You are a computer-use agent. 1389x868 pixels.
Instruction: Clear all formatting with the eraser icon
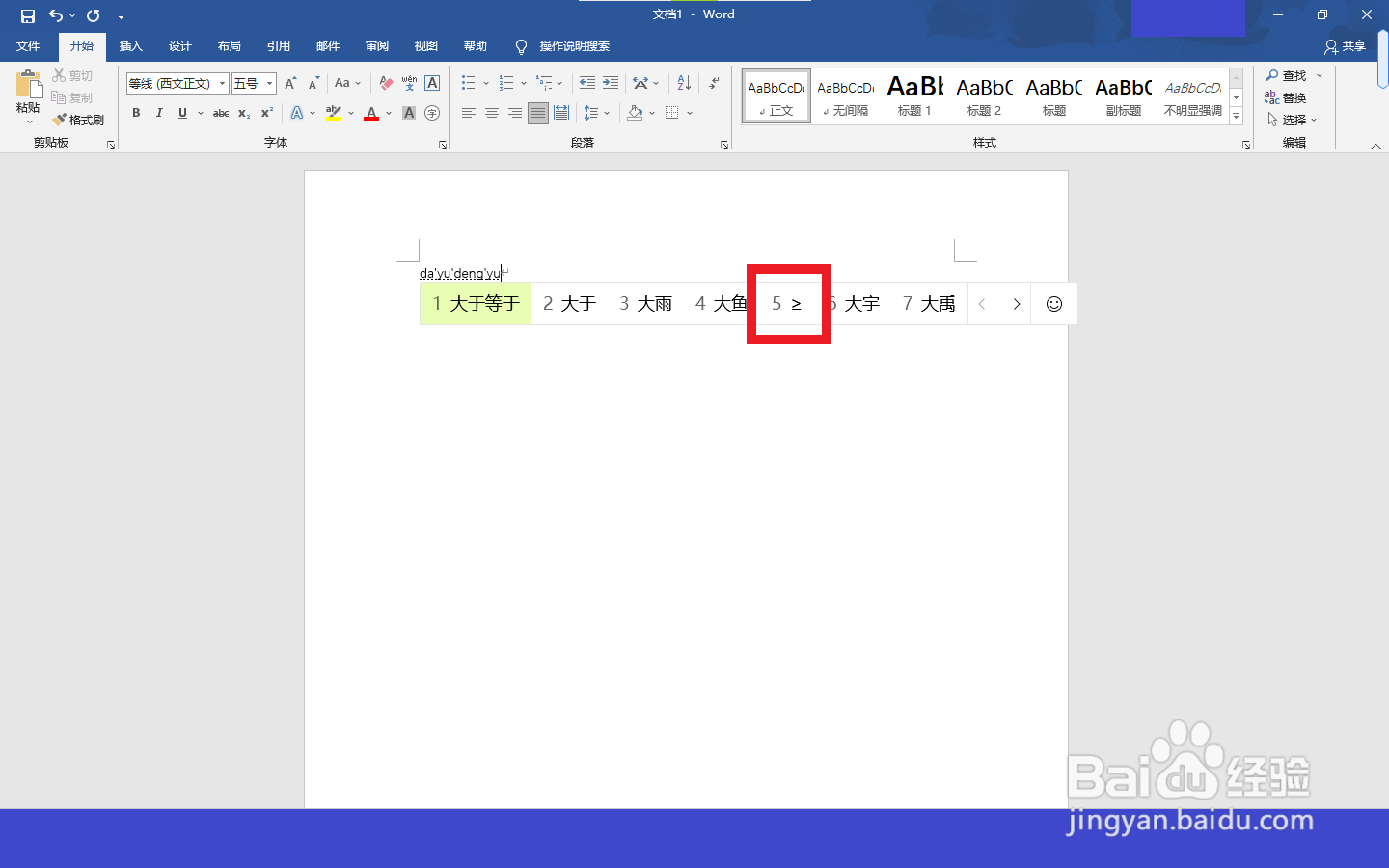pyautogui.click(x=386, y=84)
